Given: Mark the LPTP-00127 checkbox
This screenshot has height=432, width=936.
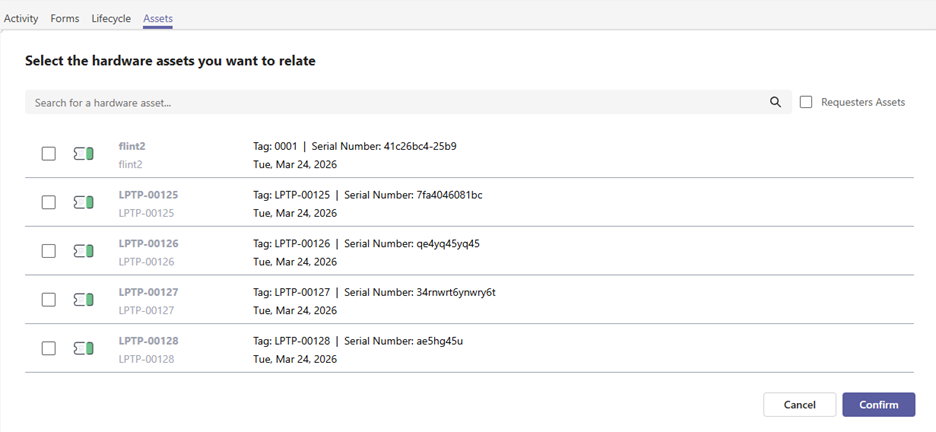Looking at the screenshot, I should 48,299.
